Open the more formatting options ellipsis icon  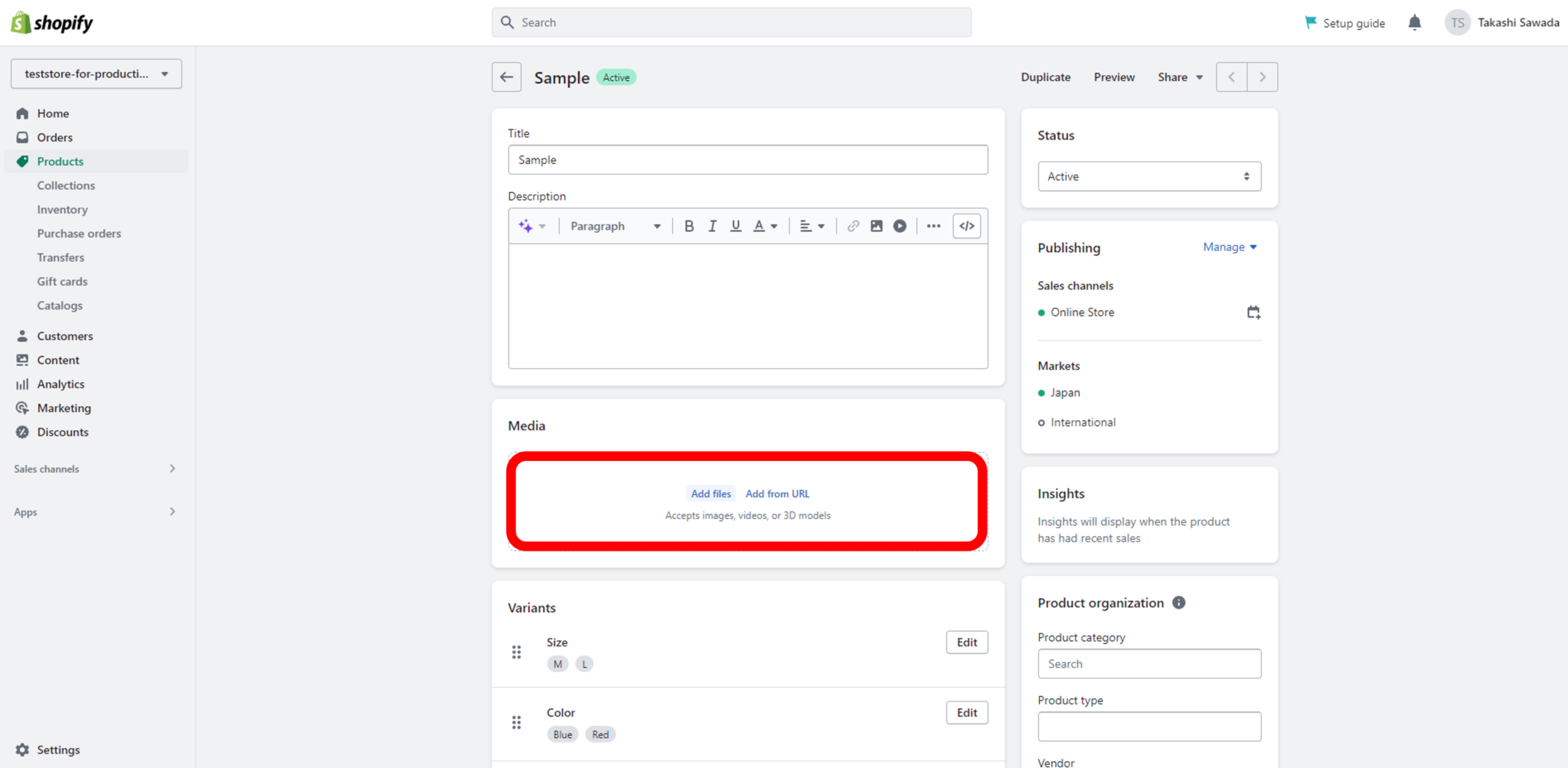pyautogui.click(x=933, y=225)
